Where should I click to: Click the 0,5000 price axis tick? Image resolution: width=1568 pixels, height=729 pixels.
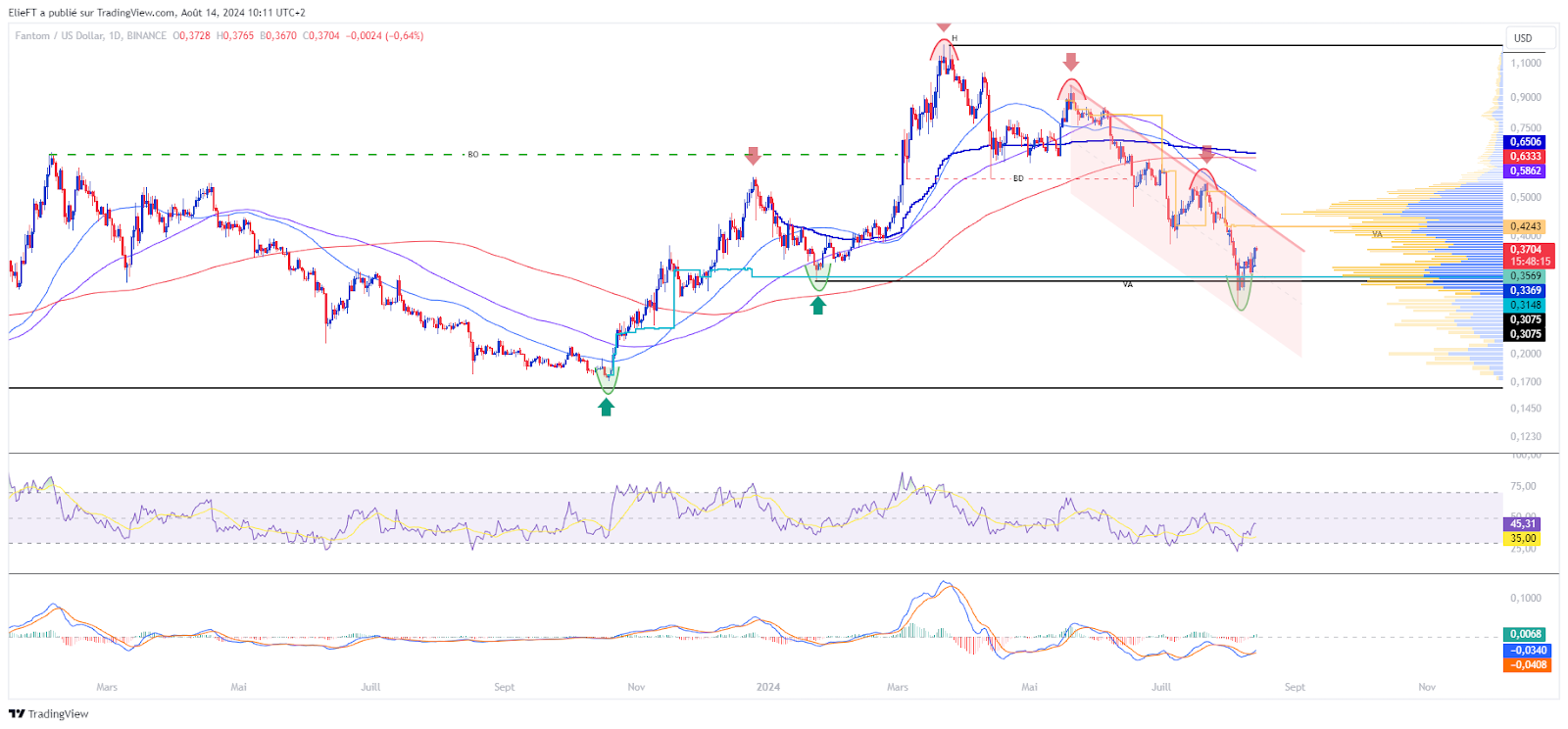1525,197
